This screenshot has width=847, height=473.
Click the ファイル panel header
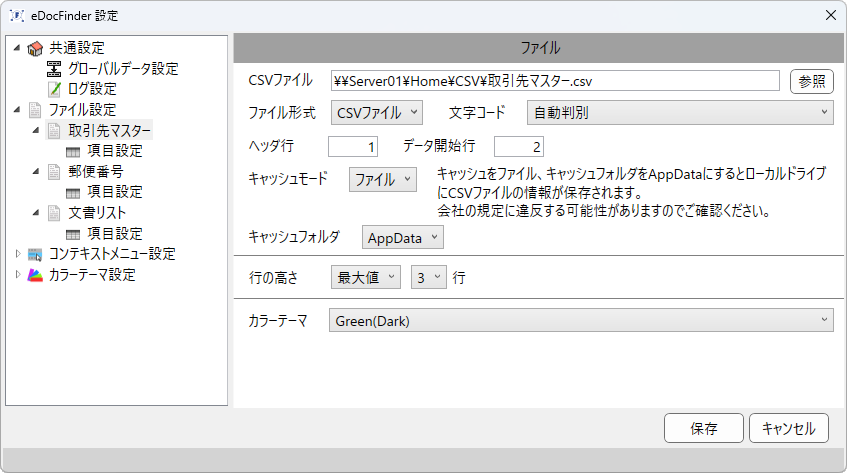tap(539, 48)
